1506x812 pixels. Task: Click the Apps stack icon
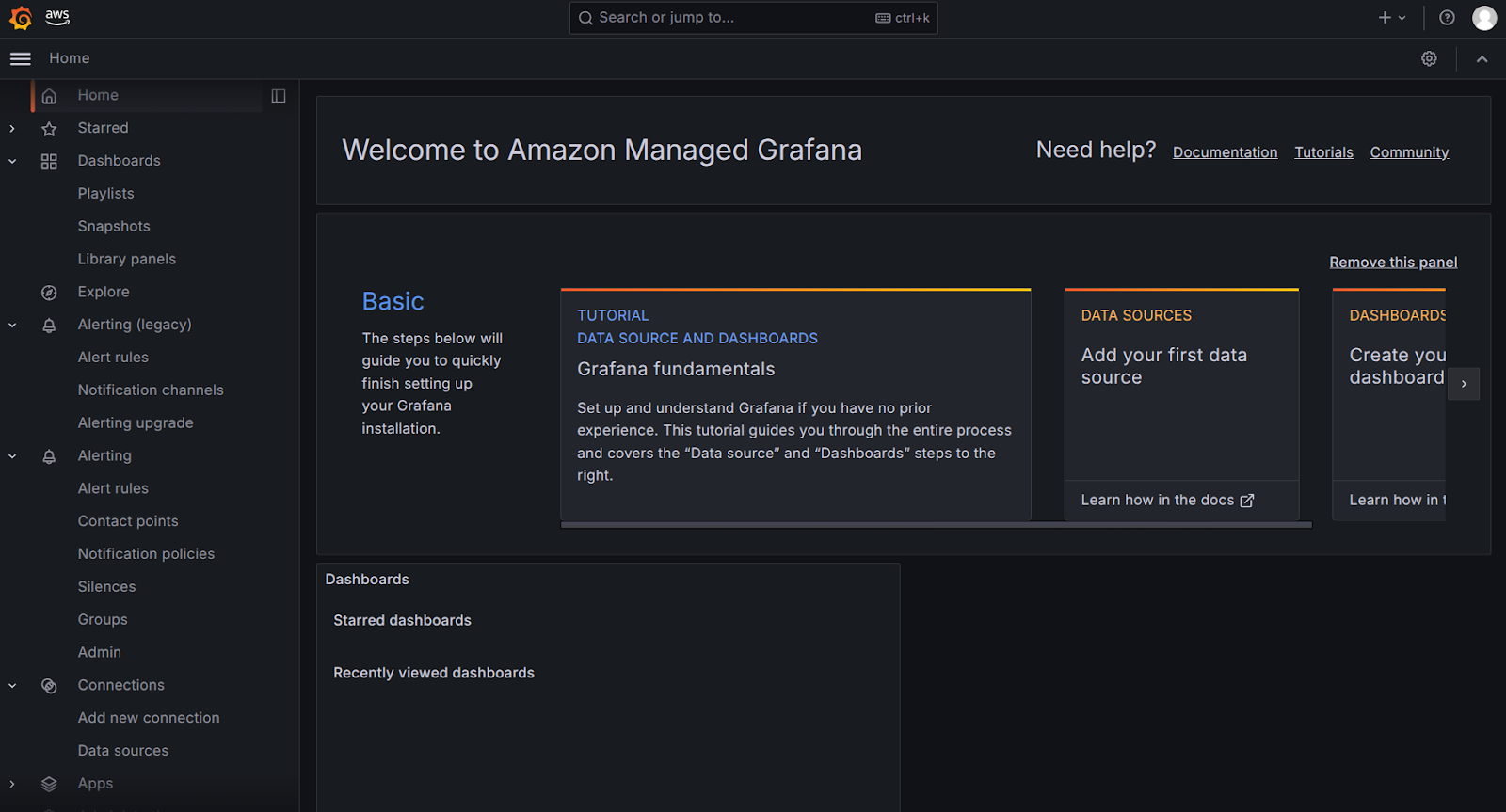[49, 784]
